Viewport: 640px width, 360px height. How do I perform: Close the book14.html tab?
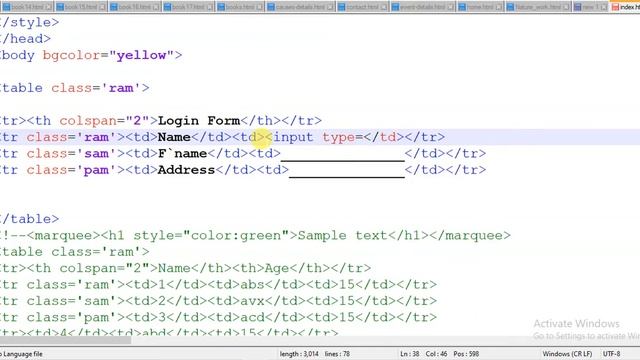[x=49, y=7]
